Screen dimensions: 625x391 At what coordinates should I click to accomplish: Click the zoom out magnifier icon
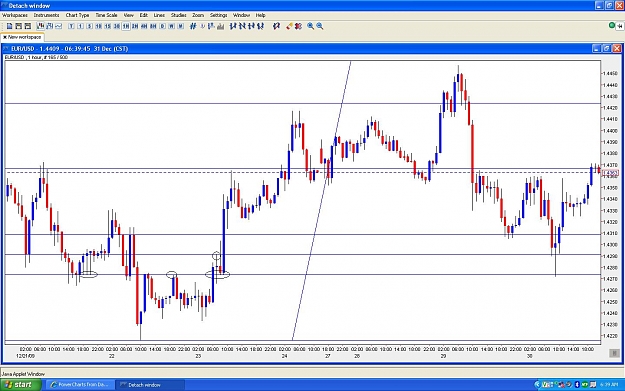(320, 26)
